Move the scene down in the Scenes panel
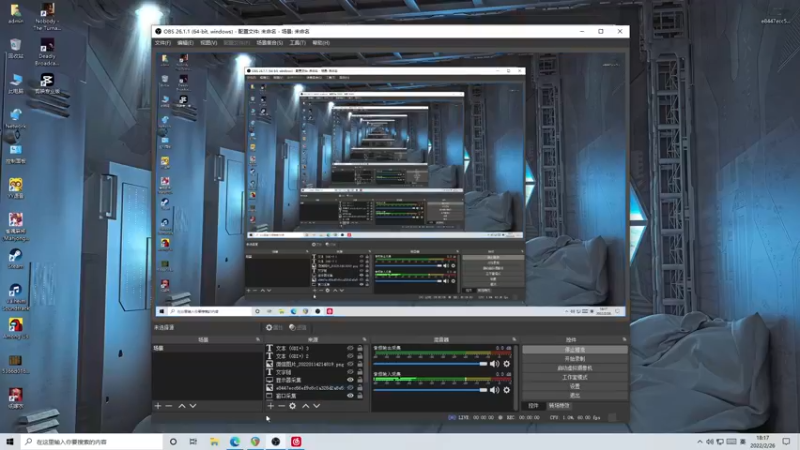 [x=193, y=406]
